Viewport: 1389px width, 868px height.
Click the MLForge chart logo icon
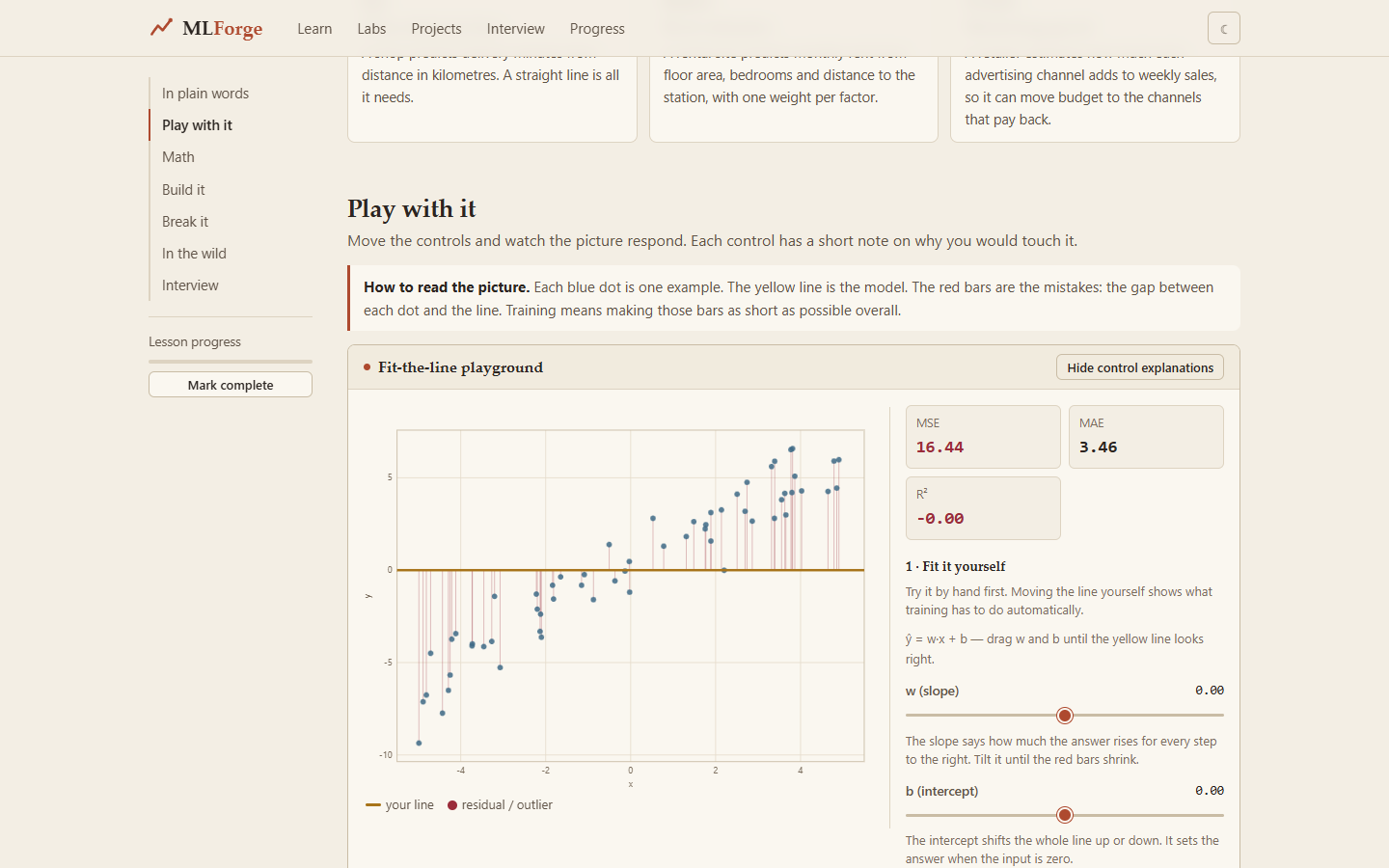coord(161,28)
